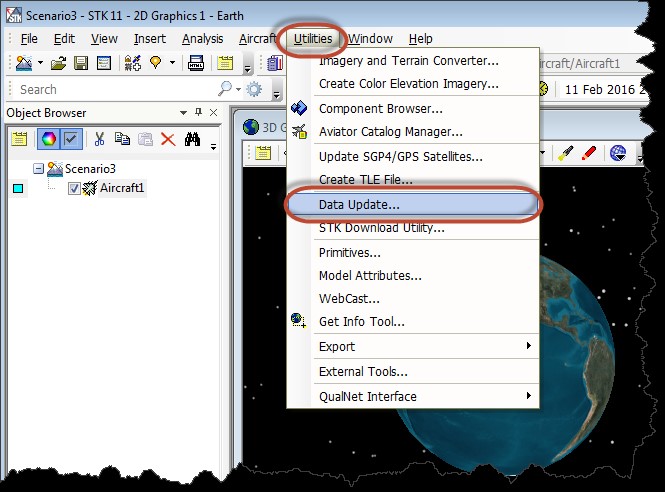The image size is (665, 492).
Task: Open the Help menu
Action: 420,39
